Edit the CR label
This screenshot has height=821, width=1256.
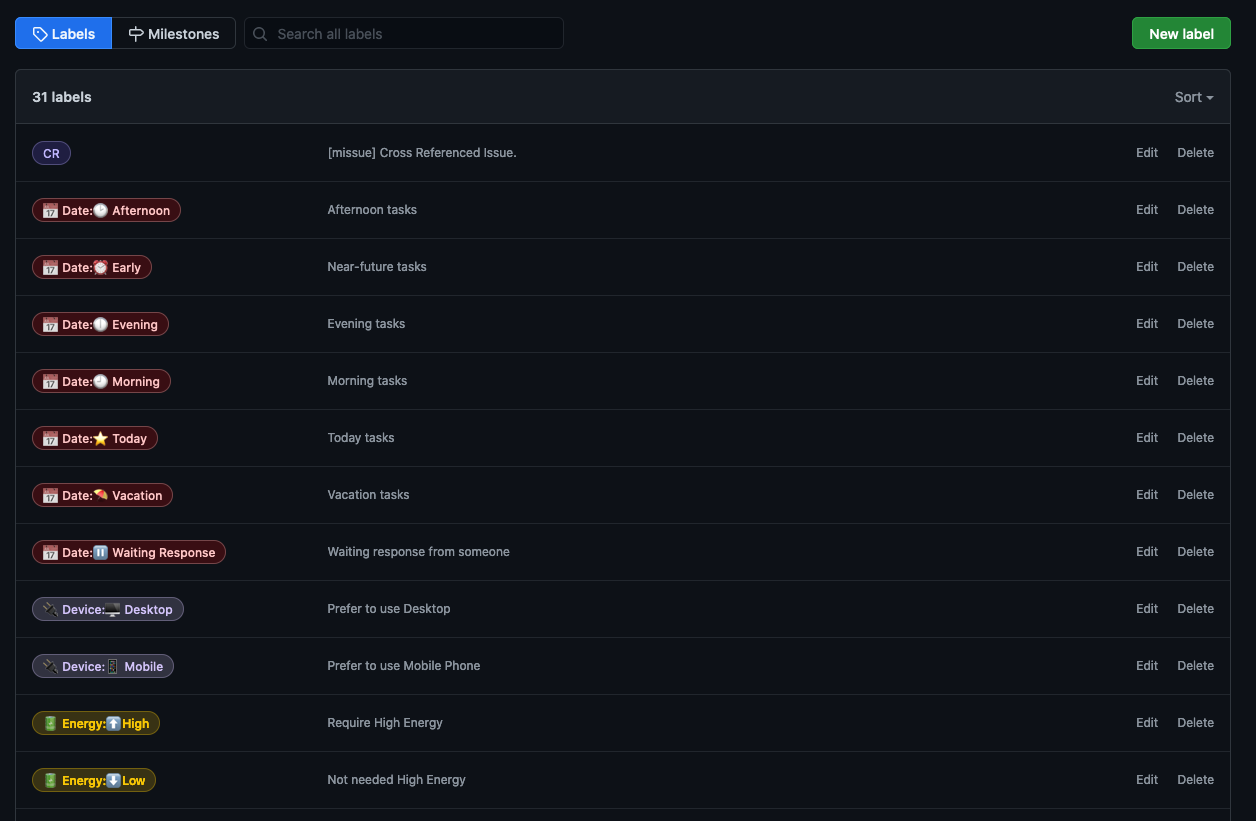pyautogui.click(x=1147, y=153)
